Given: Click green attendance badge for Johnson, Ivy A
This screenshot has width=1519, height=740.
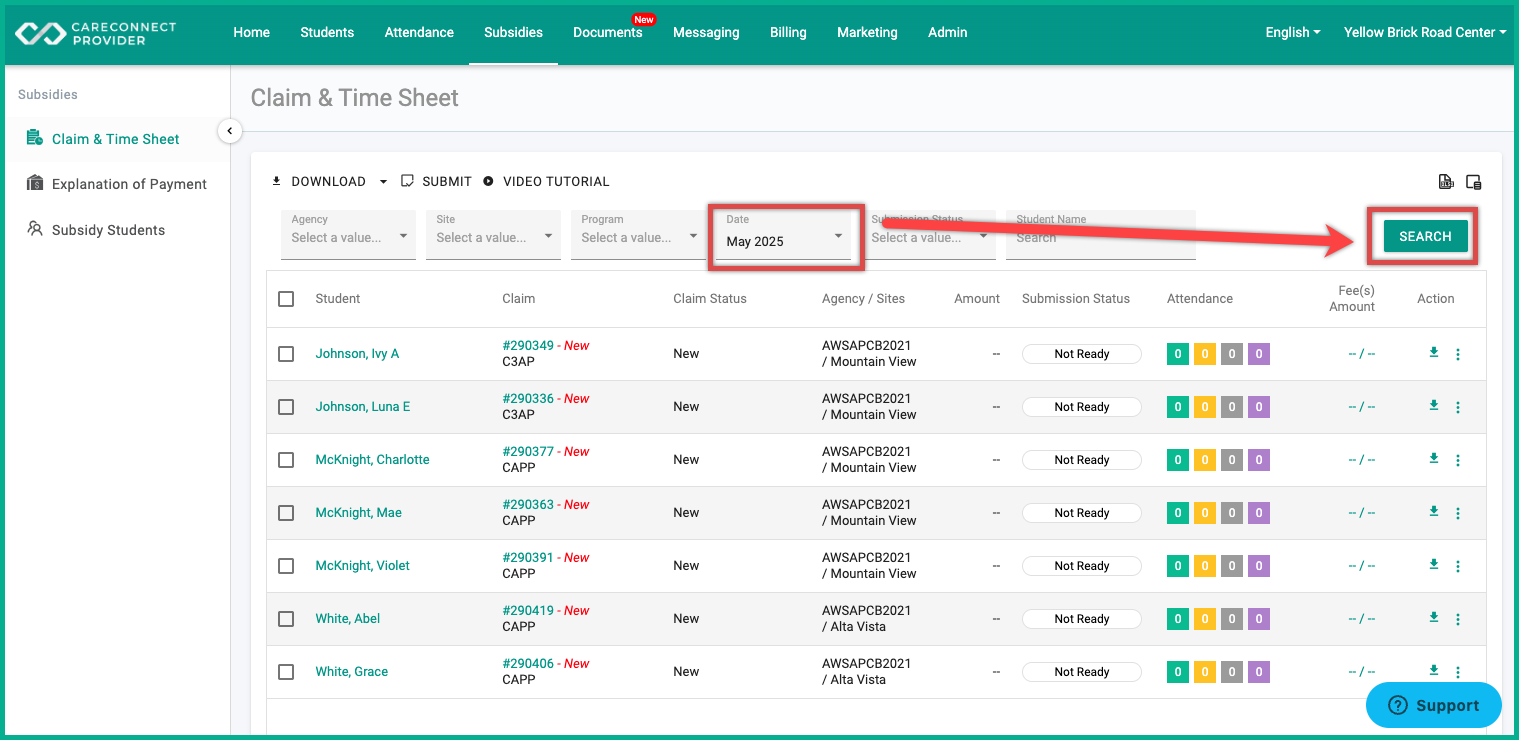Looking at the screenshot, I should [1178, 354].
